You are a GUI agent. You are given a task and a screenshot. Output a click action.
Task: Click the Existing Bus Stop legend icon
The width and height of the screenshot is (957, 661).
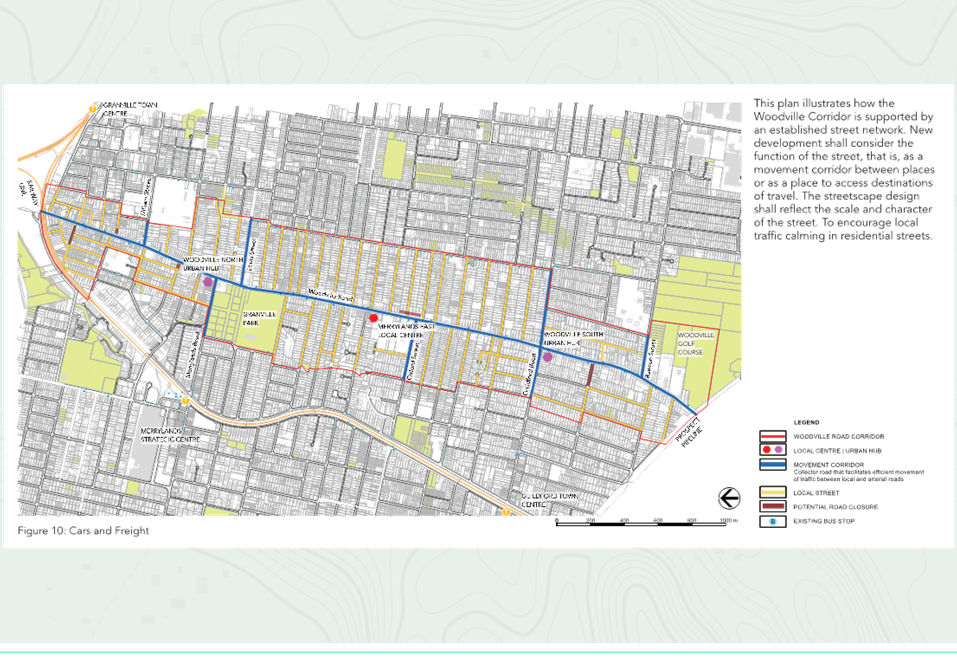click(772, 522)
